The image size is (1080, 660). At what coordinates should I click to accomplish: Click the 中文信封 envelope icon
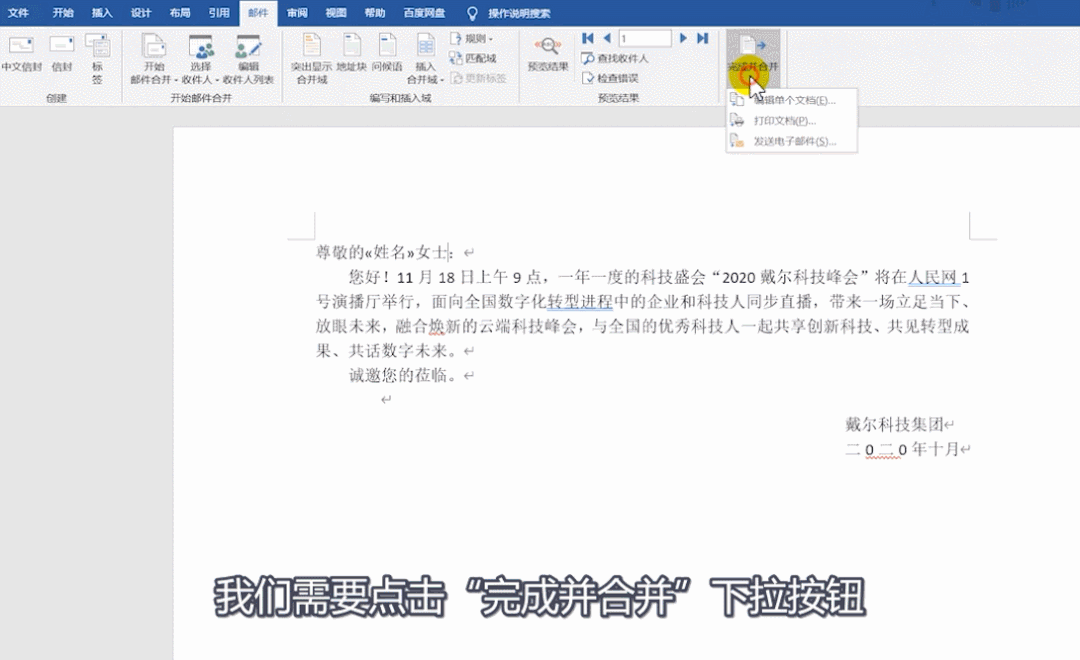(x=21, y=46)
